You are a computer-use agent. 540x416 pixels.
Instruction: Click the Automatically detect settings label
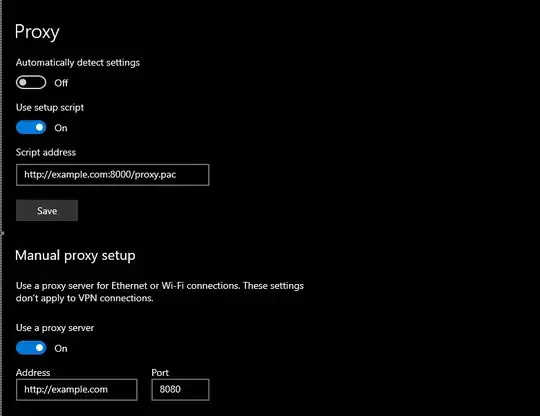(78, 63)
